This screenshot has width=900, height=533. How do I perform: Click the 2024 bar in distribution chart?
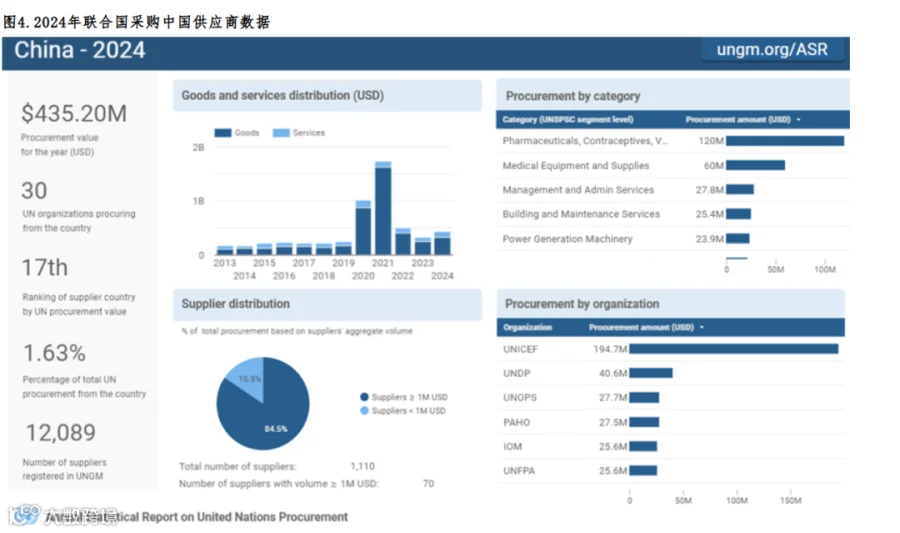click(443, 243)
